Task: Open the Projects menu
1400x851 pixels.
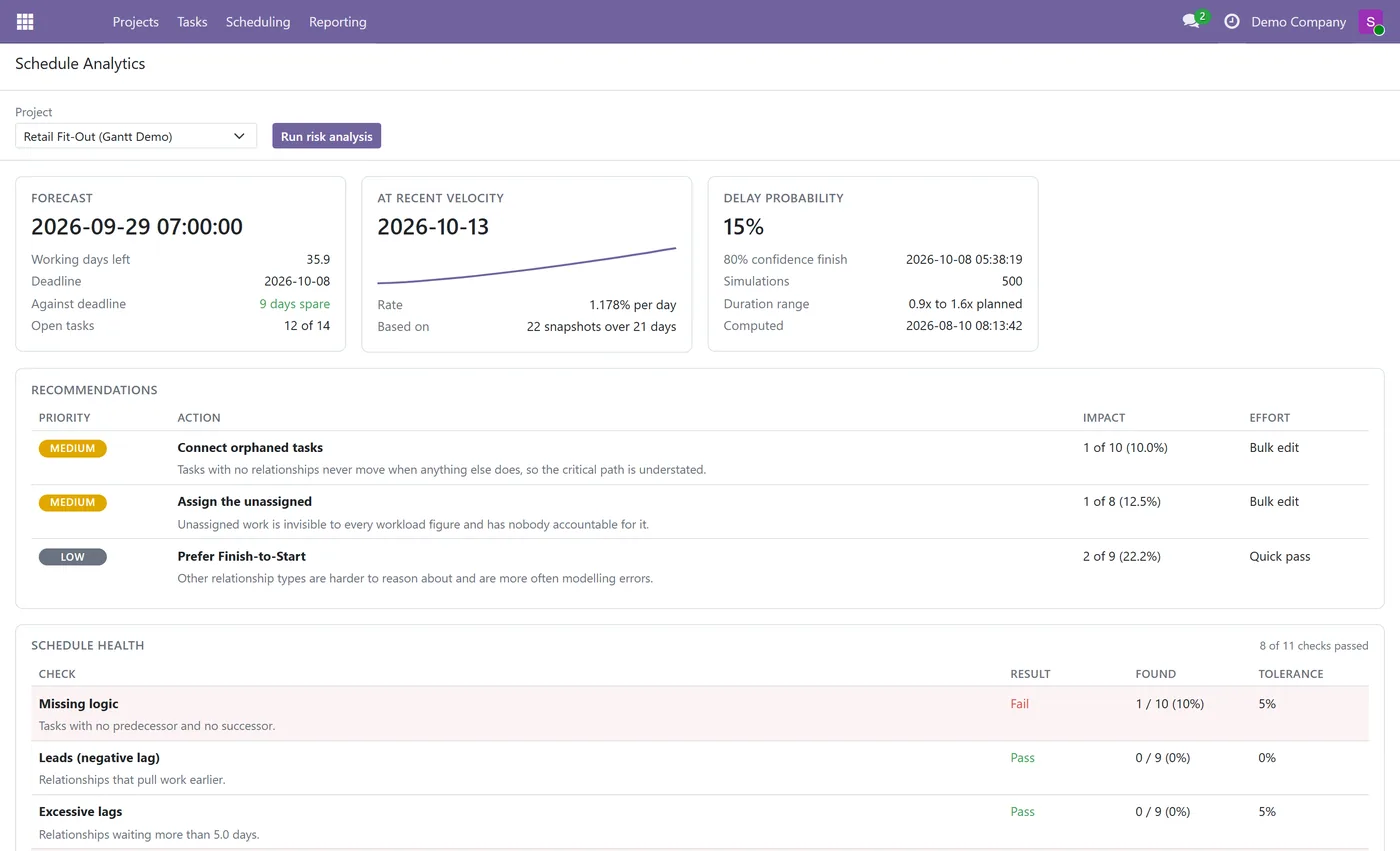Action: tap(136, 22)
